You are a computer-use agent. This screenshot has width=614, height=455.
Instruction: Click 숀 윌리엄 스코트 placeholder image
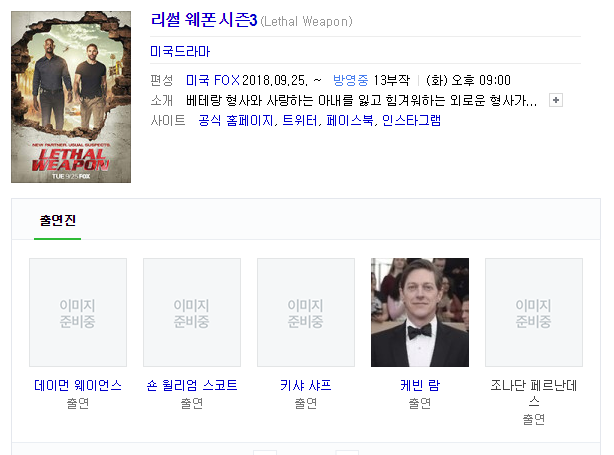coord(192,312)
